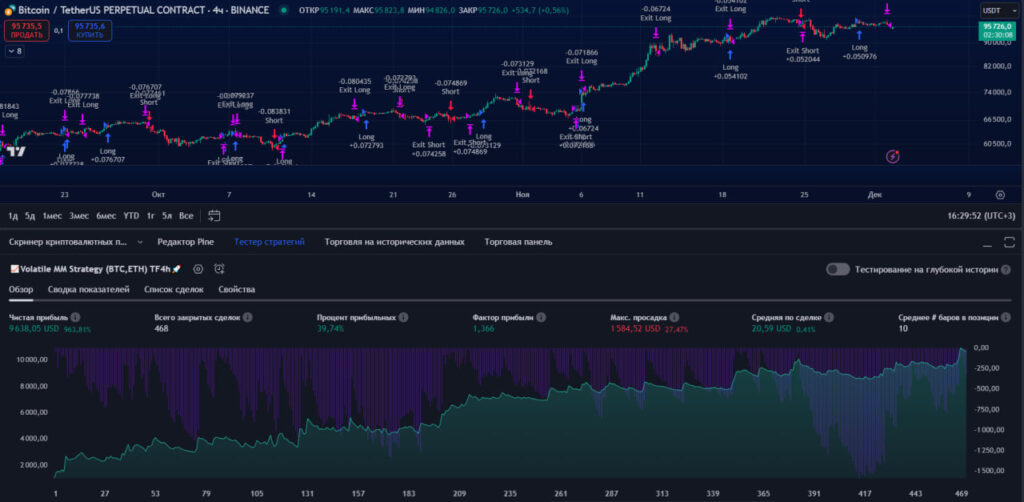Image resolution: width=1024 pixels, height=502 pixels.
Task: Click the blue Купить buy button
Action: point(89,31)
